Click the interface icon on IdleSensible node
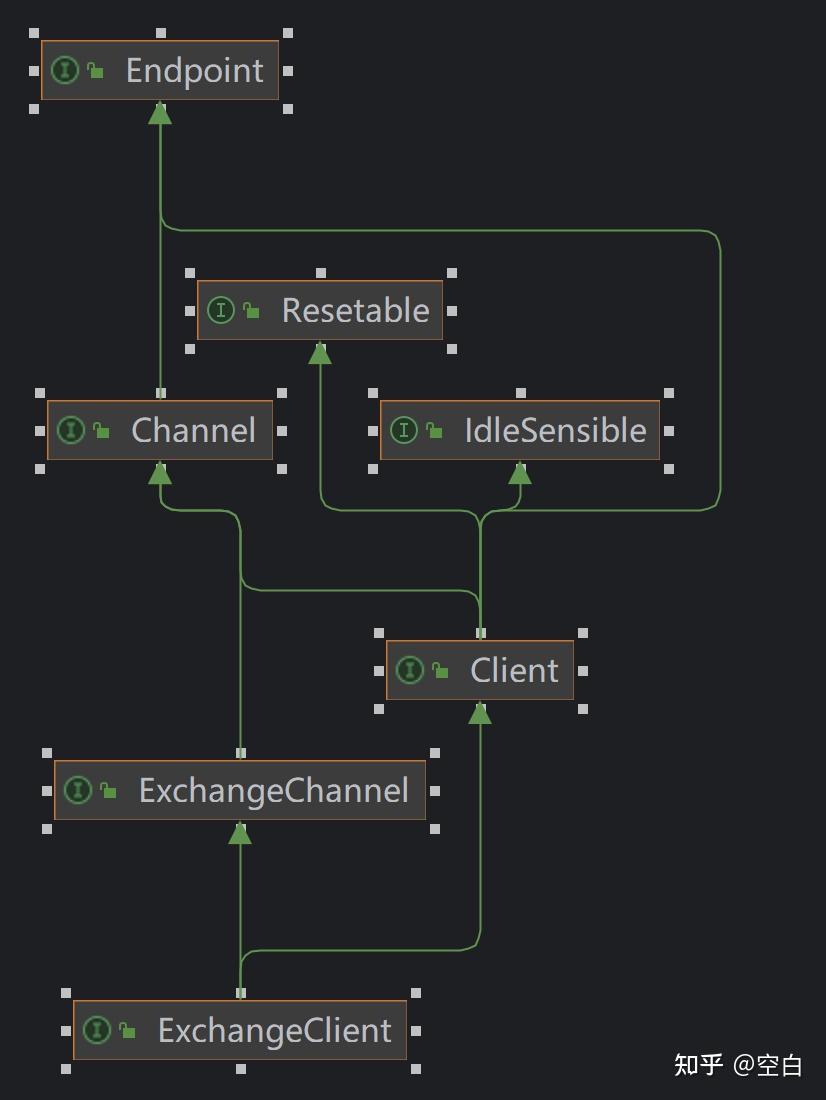 [404, 430]
